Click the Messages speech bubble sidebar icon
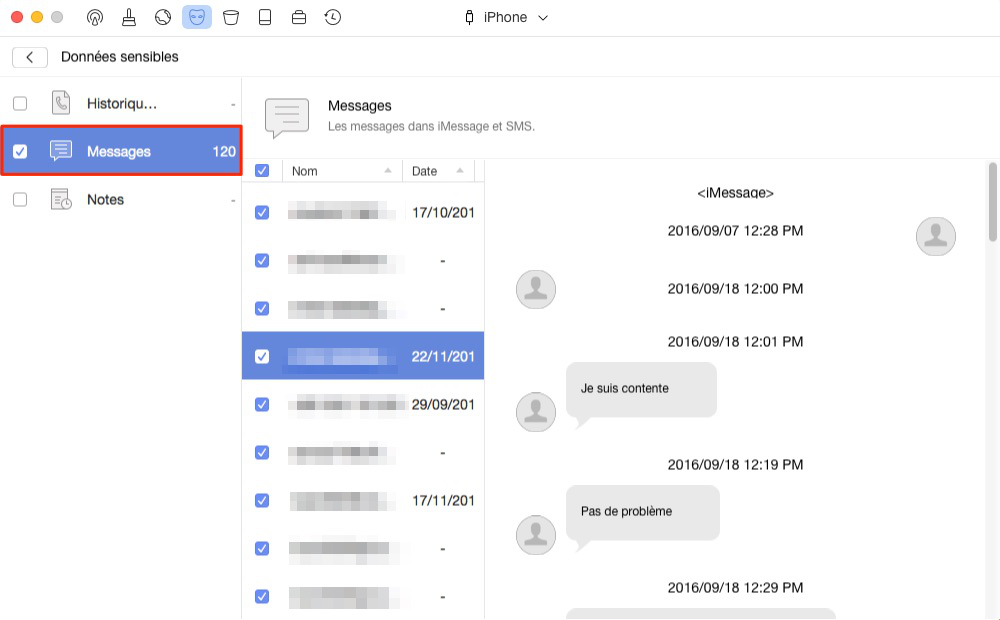 pyautogui.click(x=61, y=151)
